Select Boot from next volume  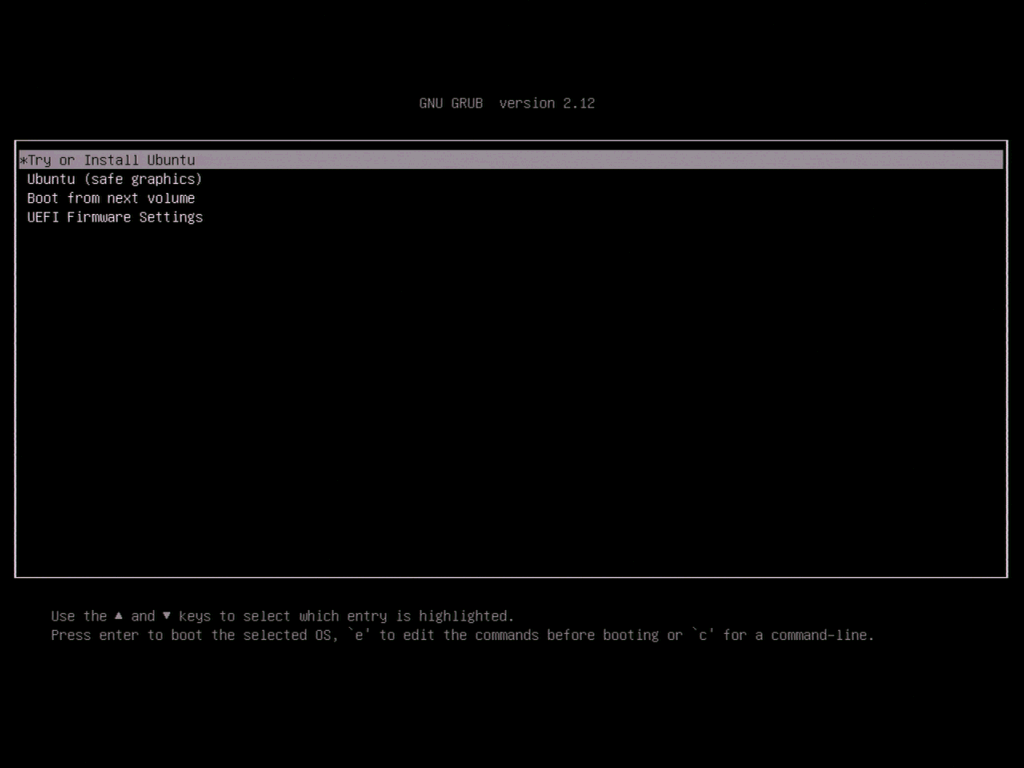[x=111, y=198]
